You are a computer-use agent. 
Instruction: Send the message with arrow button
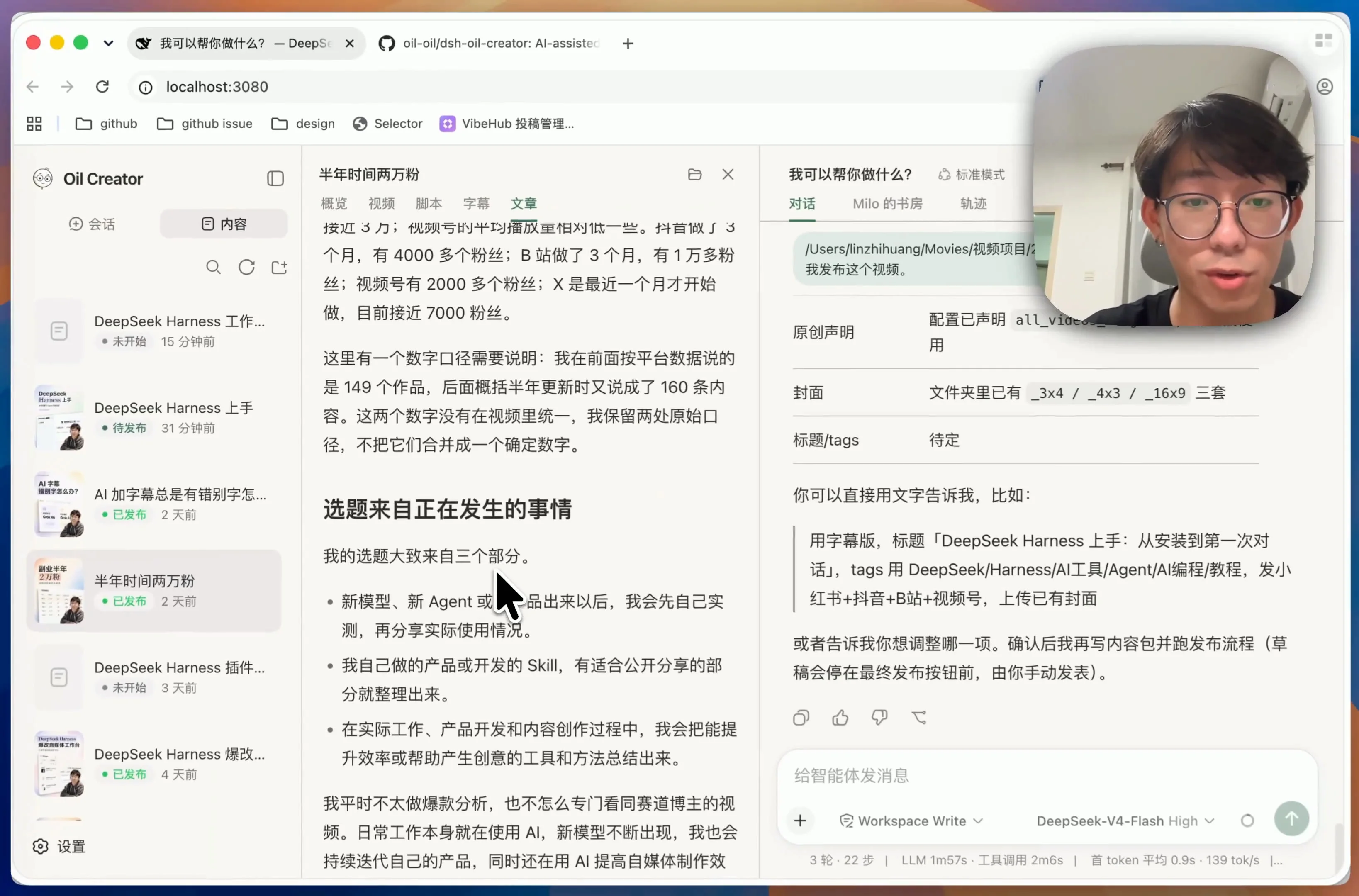tap(1291, 819)
